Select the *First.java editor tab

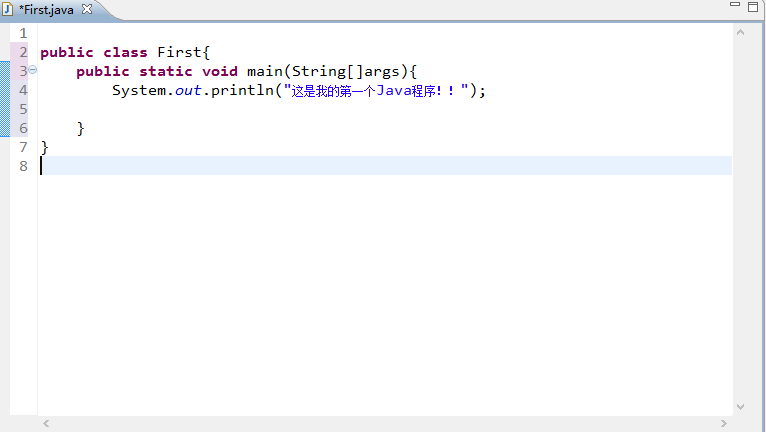coord(46,9)
